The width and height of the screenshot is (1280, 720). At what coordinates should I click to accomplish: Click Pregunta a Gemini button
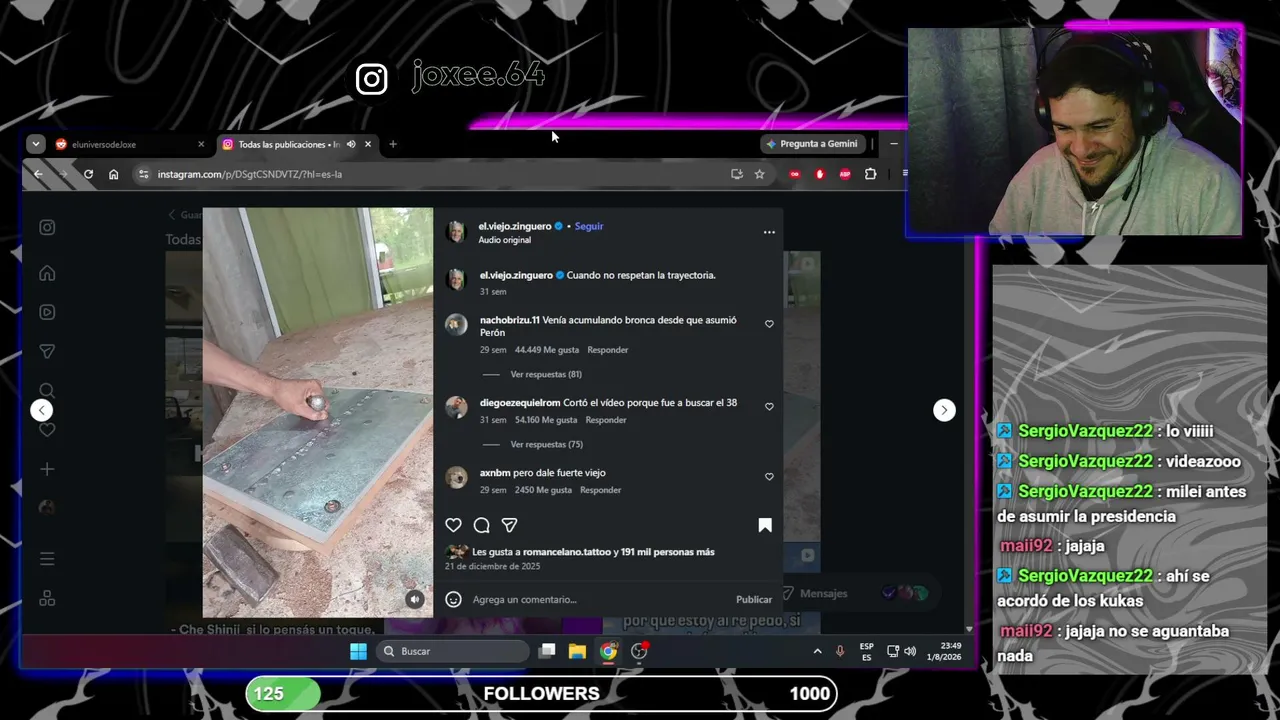coord(811,144)
